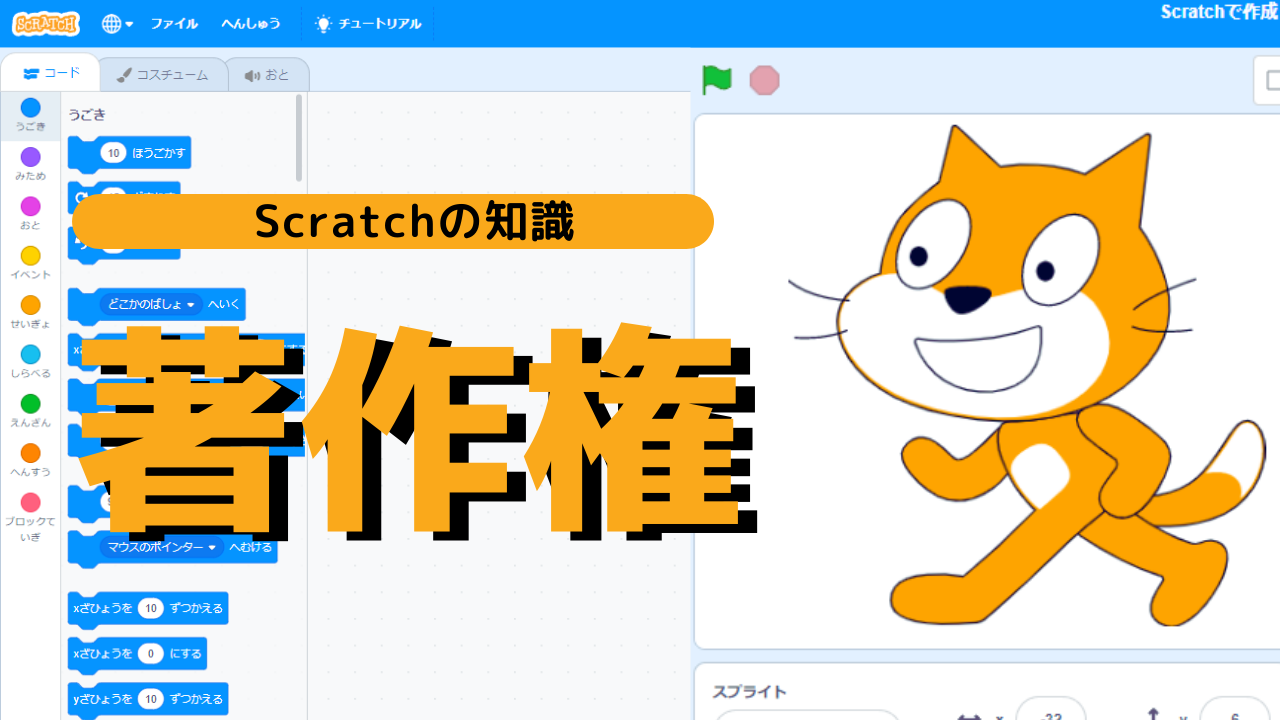The width and height of the screenshot is (1280, 720).
Task: Open the へんしゅう menu
Action: click(x=251, y=23)
